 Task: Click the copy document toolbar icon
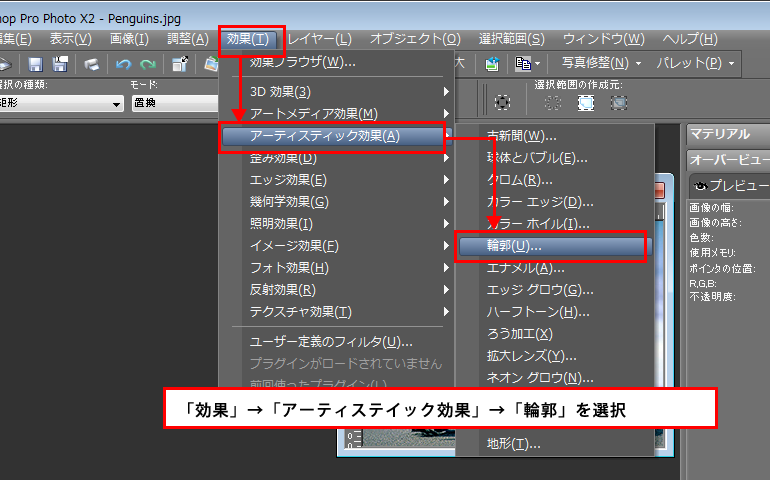coord(523,64)
